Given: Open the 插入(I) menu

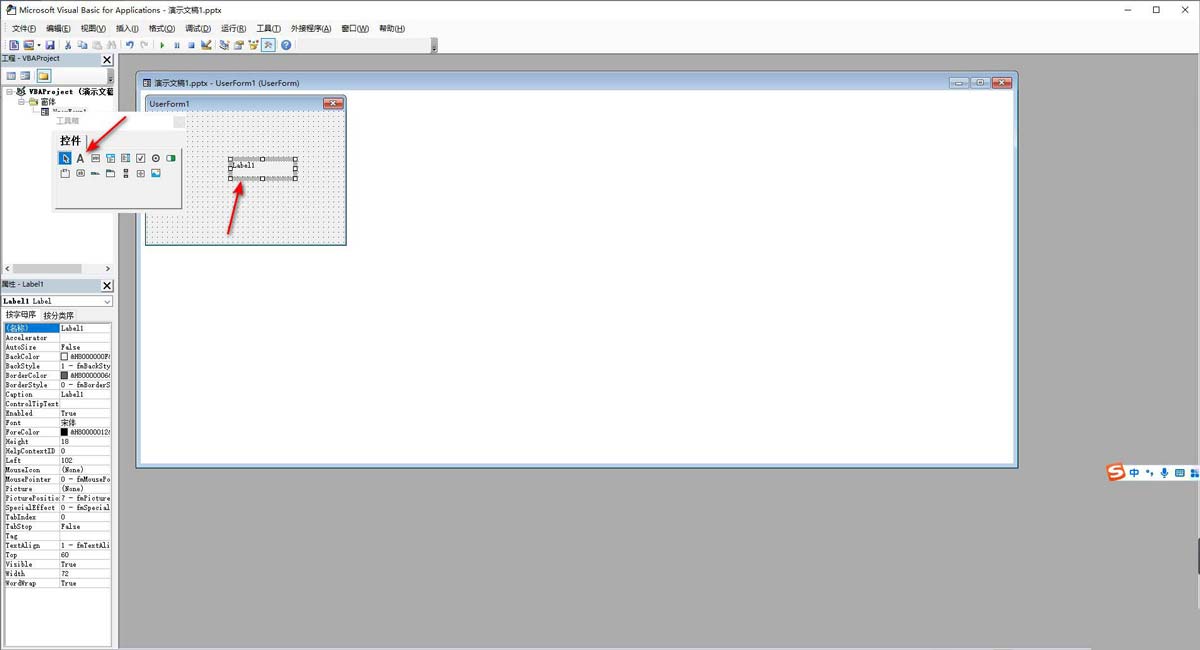Looking at the screenshot, I should point(127,28).
